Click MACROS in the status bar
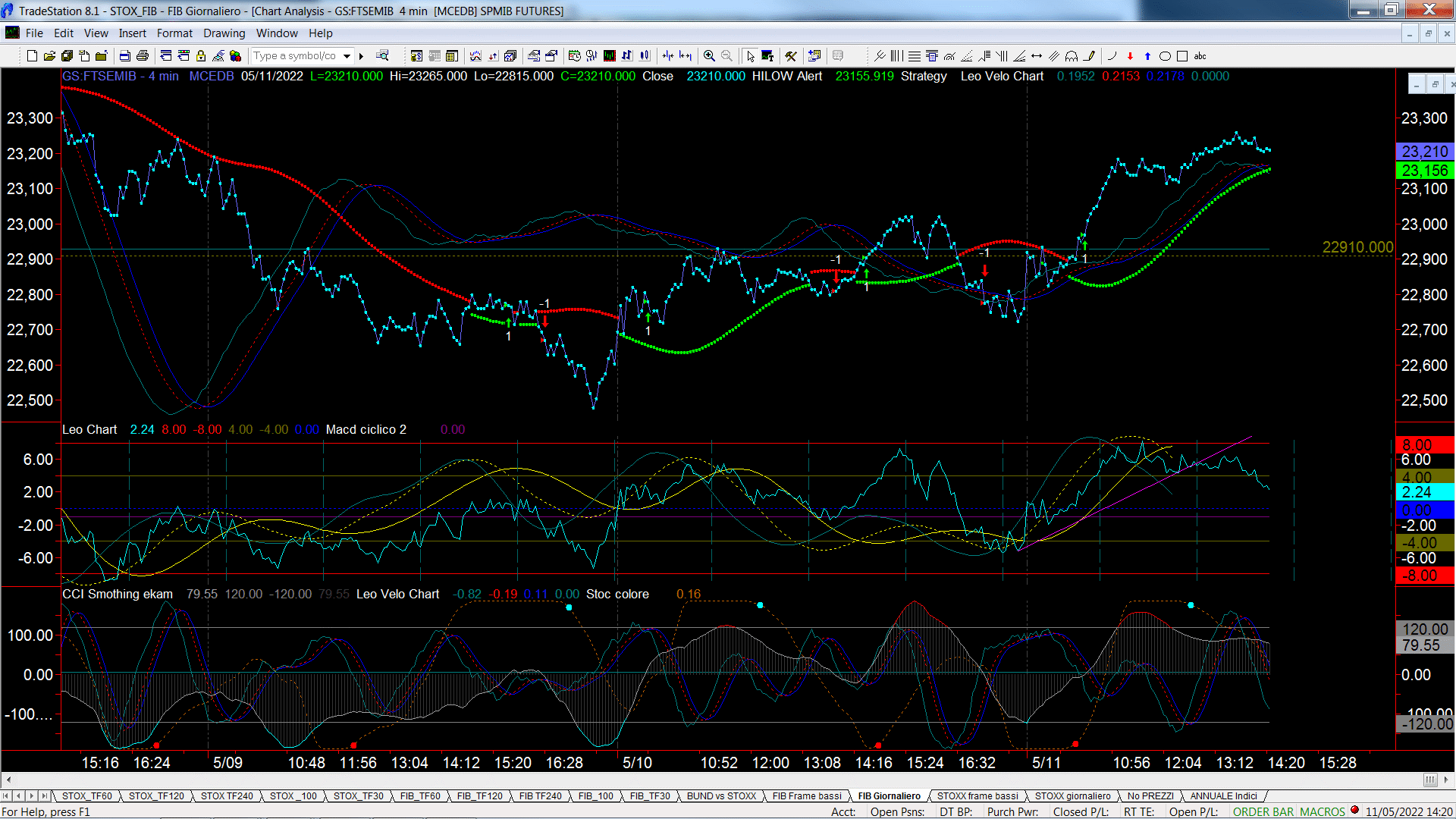Viewport: 1456px width, 819px height. [1323, 811]
